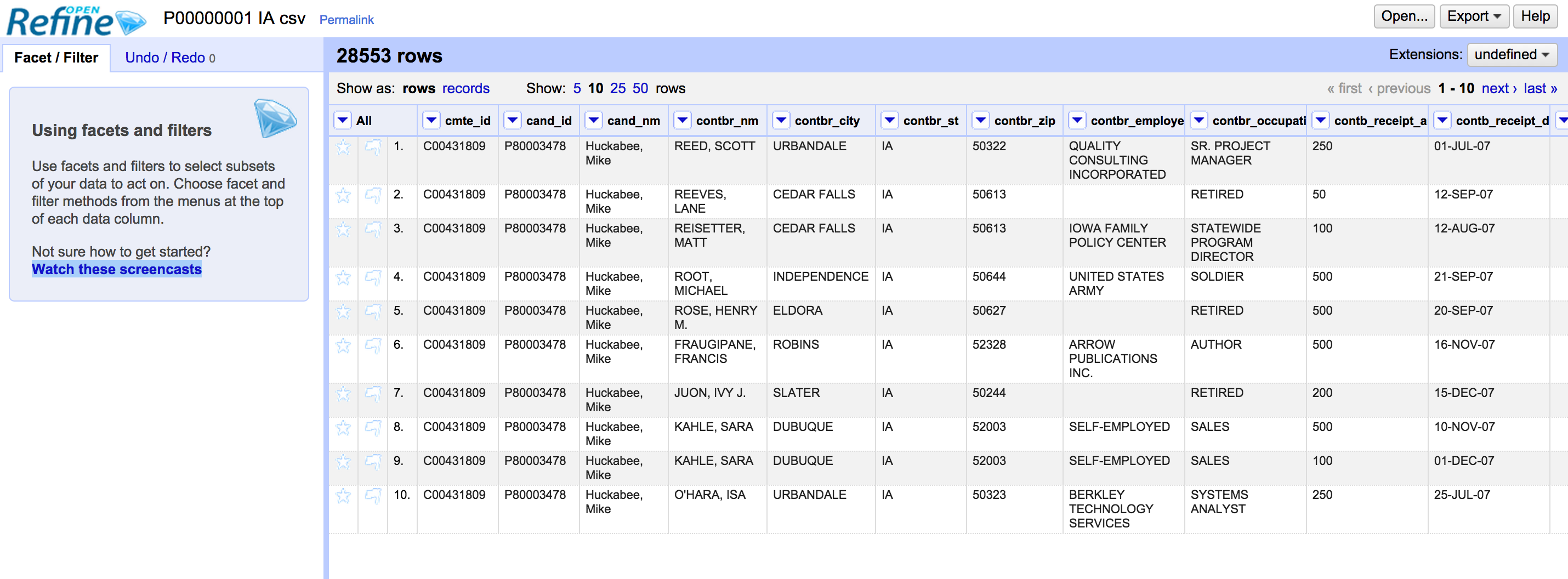
Task: Show 10 rows per page
Action: [x=595, y=89]
